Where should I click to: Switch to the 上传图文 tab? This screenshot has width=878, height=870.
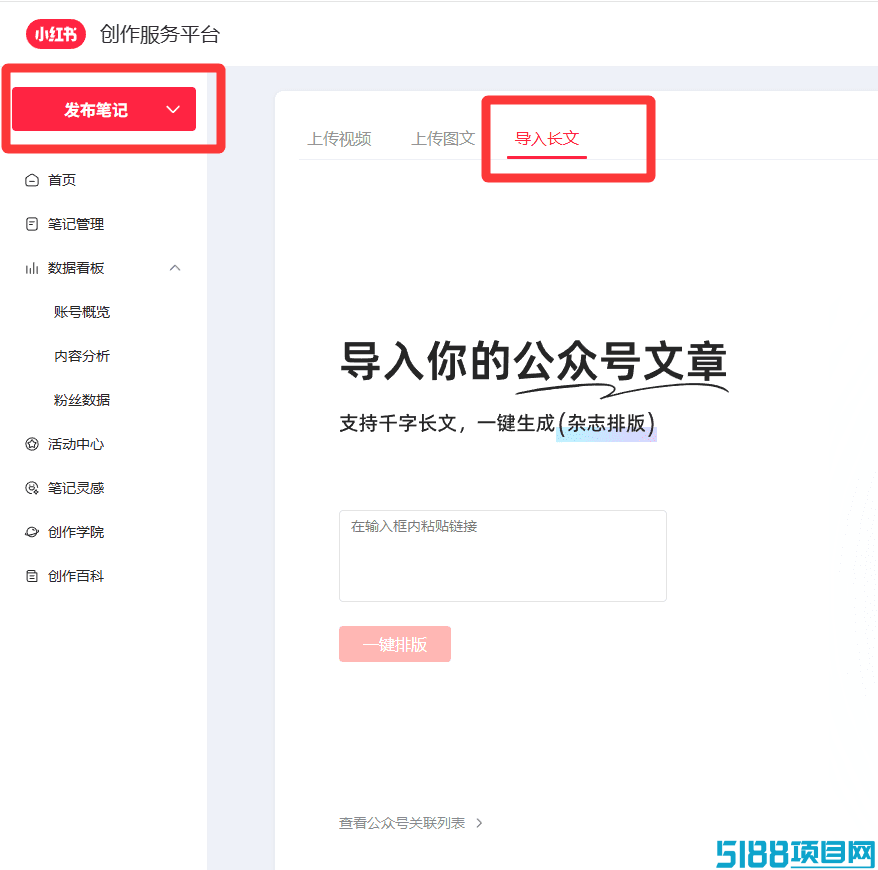[443, 139]
